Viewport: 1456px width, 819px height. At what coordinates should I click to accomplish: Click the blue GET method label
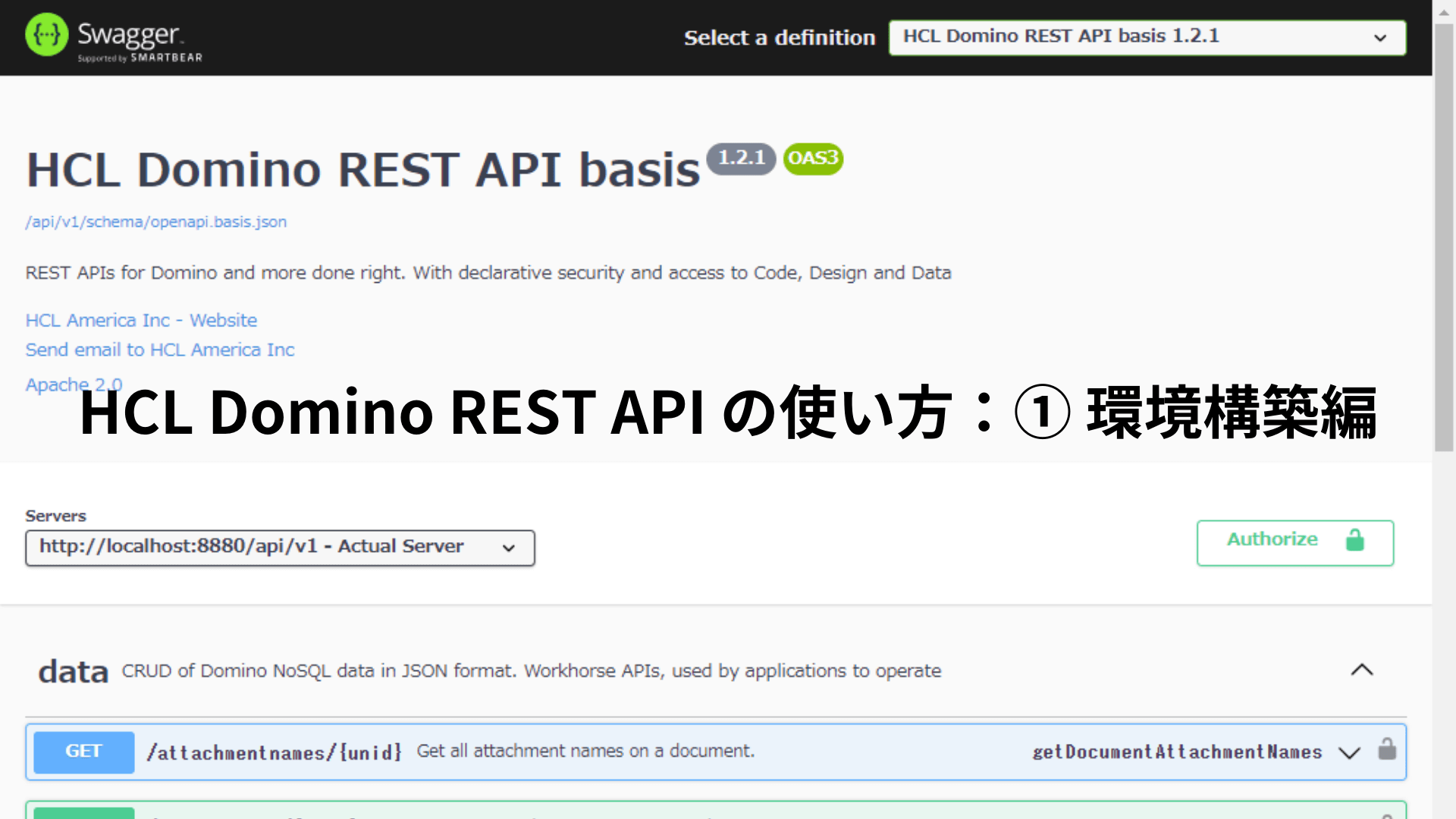pos(83,752)
